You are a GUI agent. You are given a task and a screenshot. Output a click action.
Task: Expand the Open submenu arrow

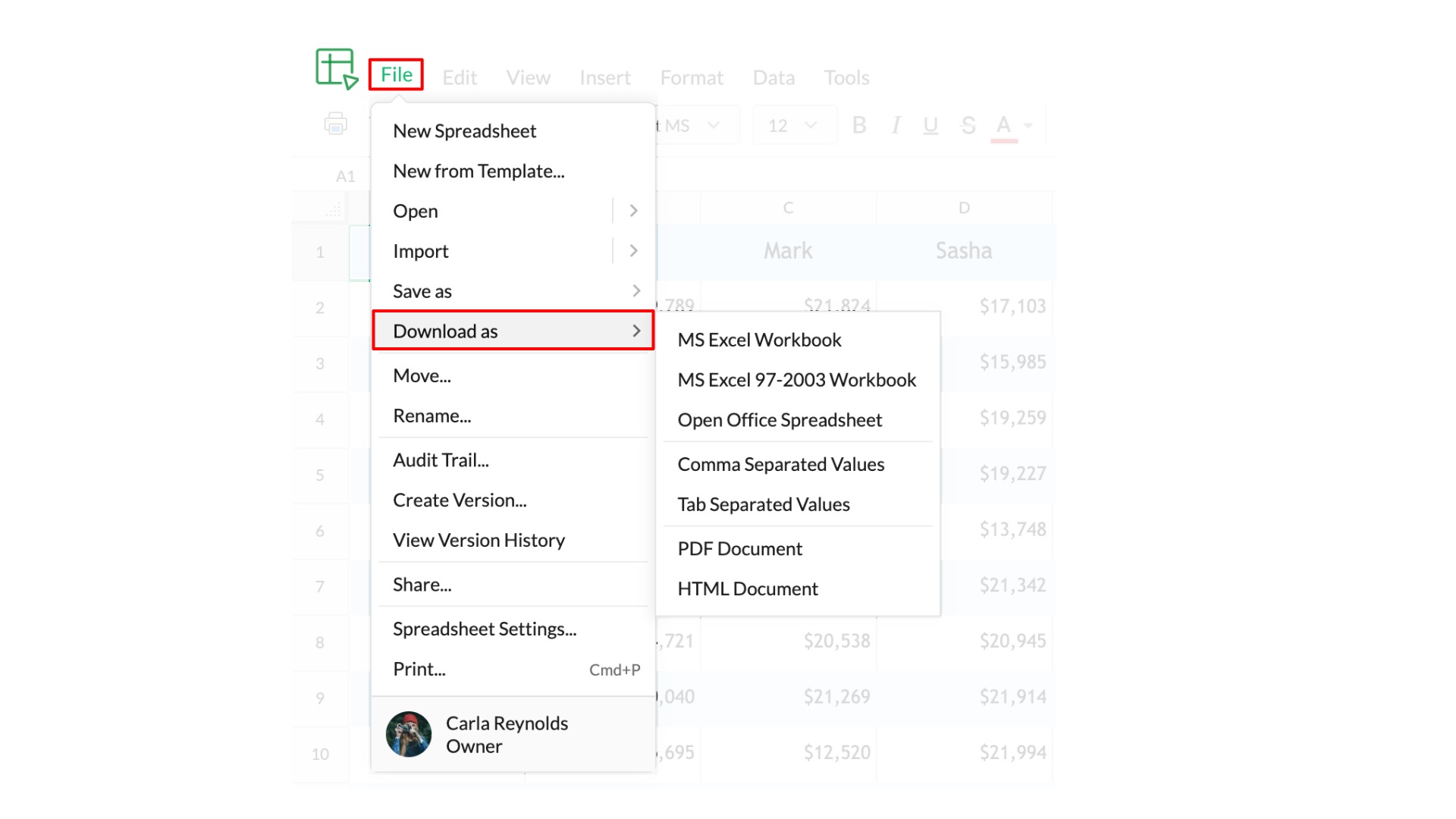pyautogui.click(x=634, y=211)
